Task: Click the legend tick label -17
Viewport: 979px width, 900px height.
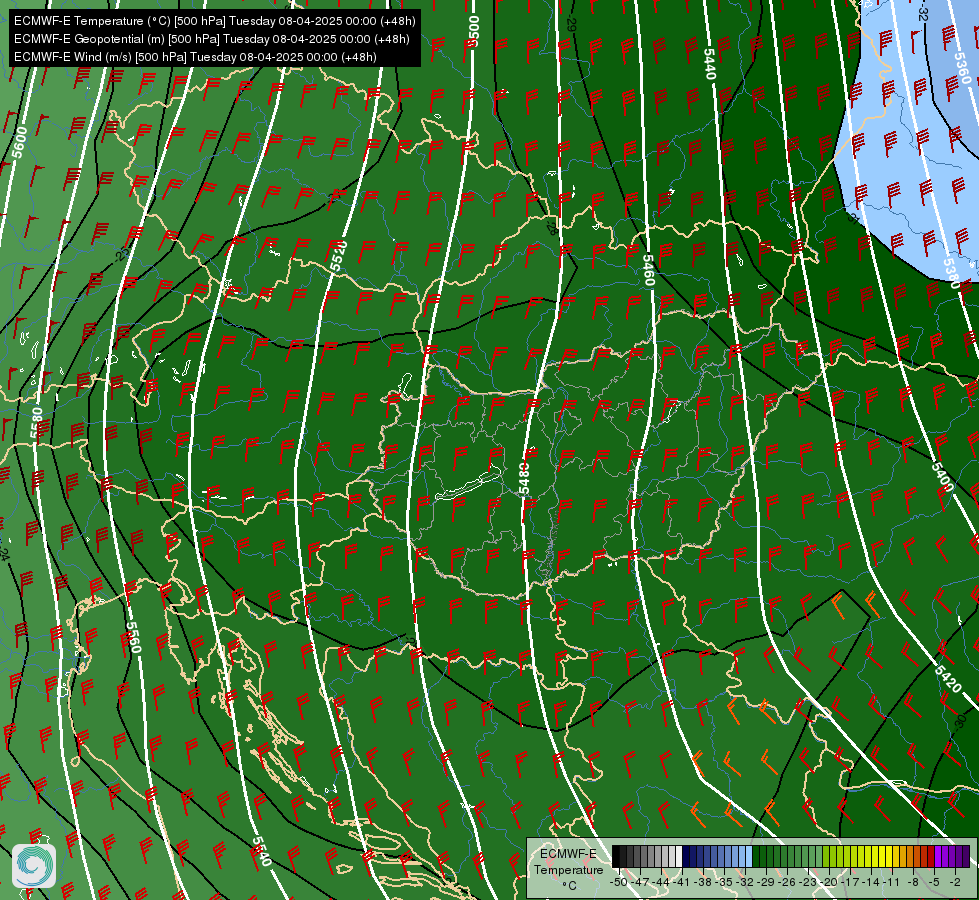Action: tap(850, 882)
